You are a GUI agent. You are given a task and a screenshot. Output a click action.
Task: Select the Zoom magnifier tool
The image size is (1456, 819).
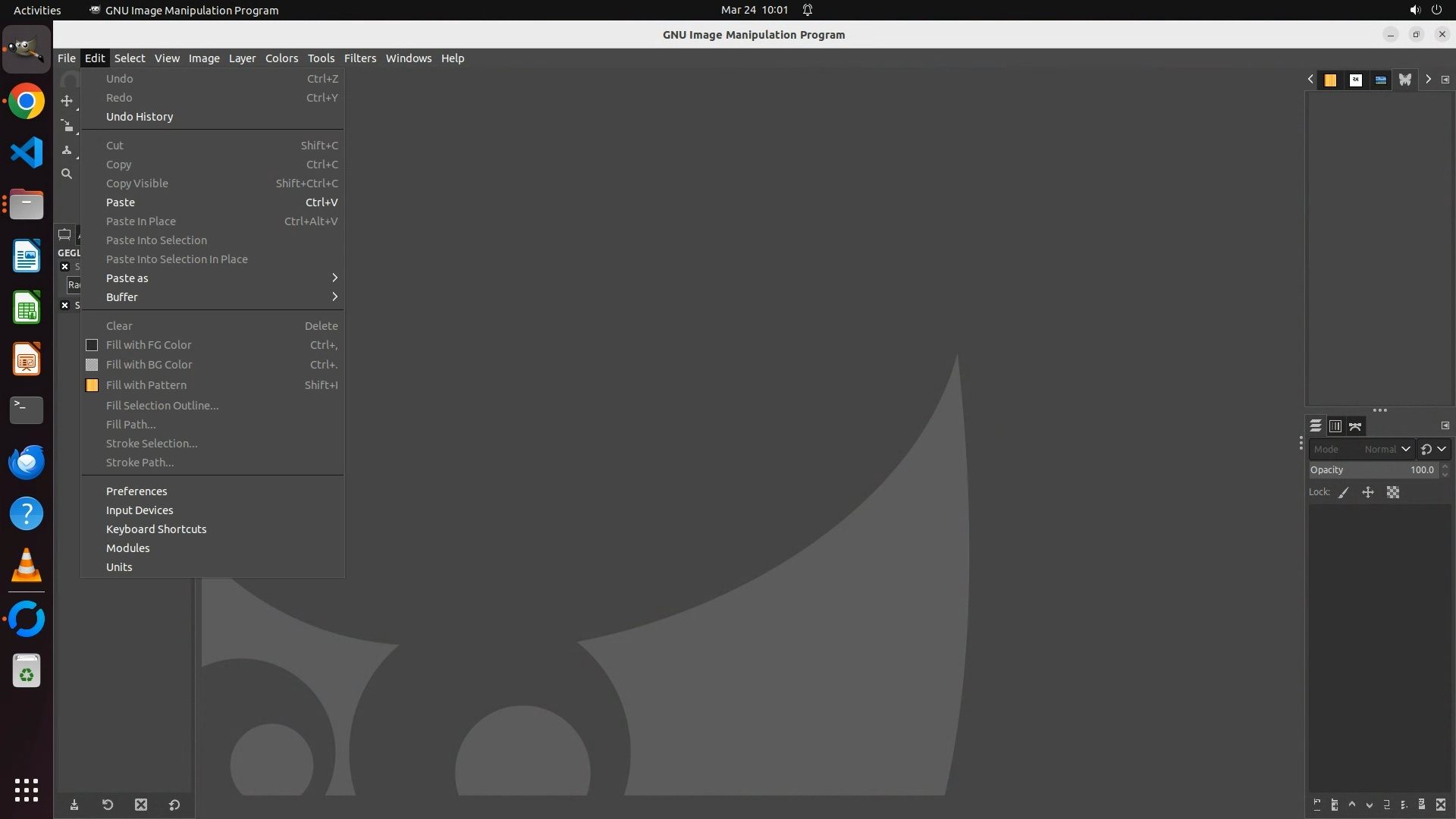67,174
